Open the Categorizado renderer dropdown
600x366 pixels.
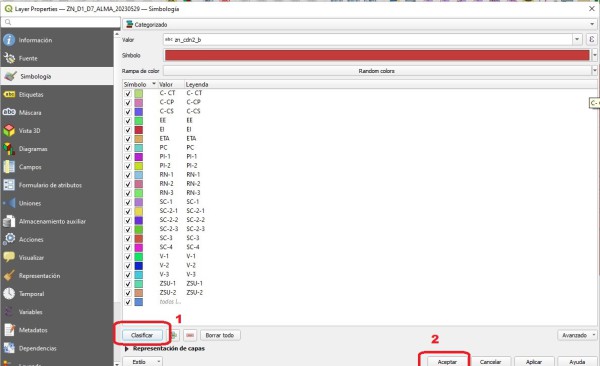[360, 25]
